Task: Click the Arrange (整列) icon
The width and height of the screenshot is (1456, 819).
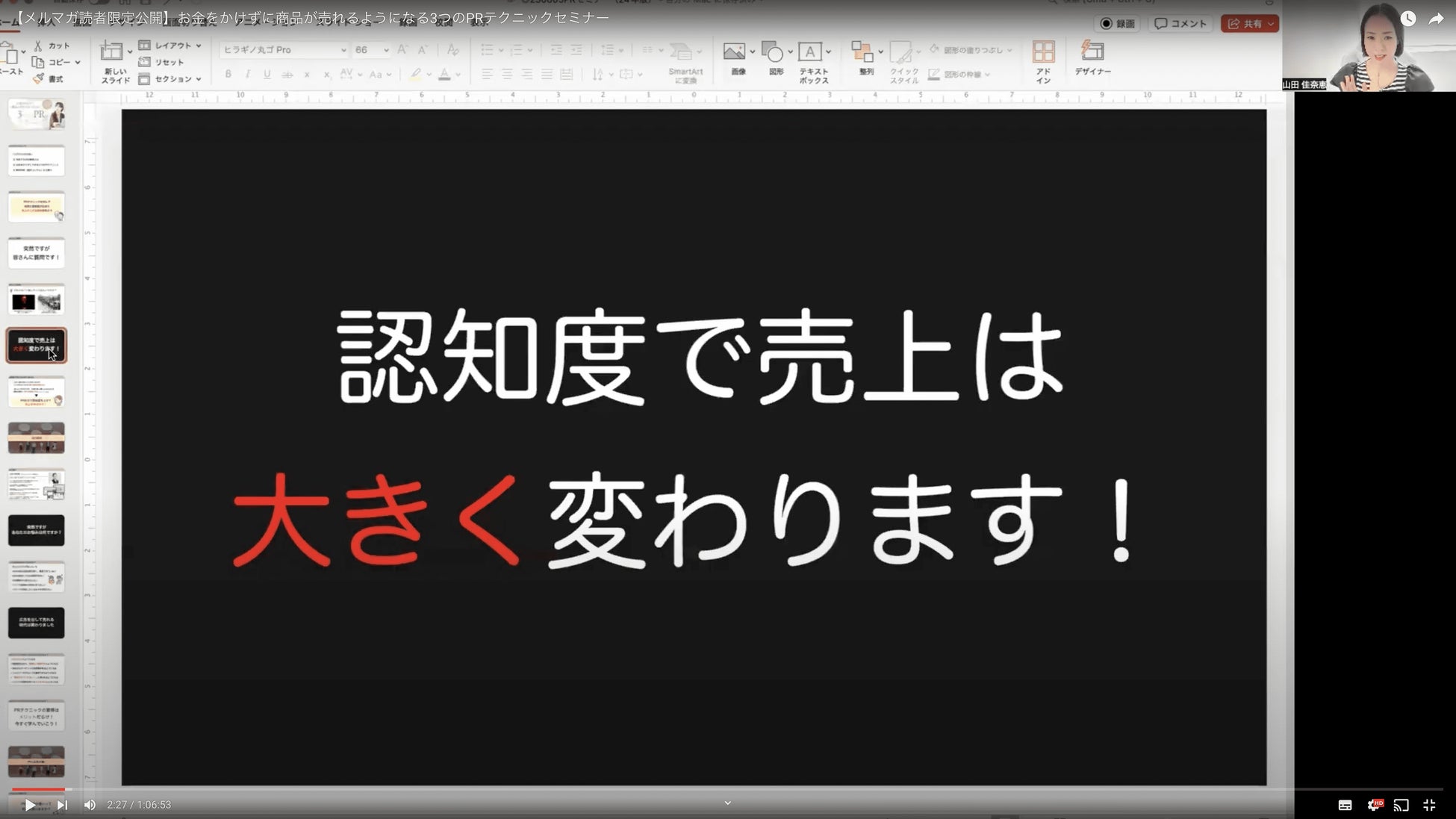Action: tap(862, 52)
